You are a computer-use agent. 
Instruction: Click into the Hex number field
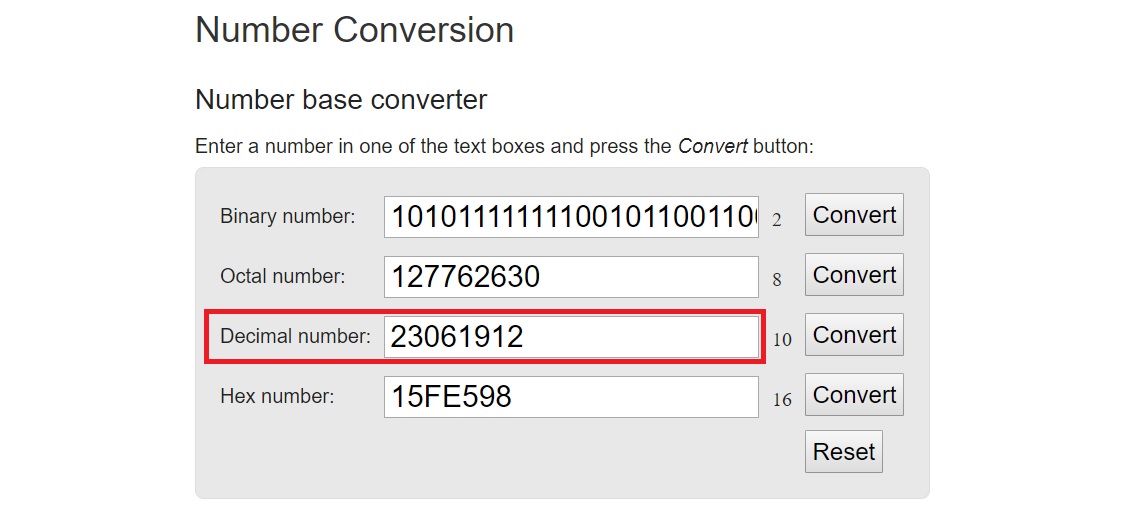[x=571, y=397]
